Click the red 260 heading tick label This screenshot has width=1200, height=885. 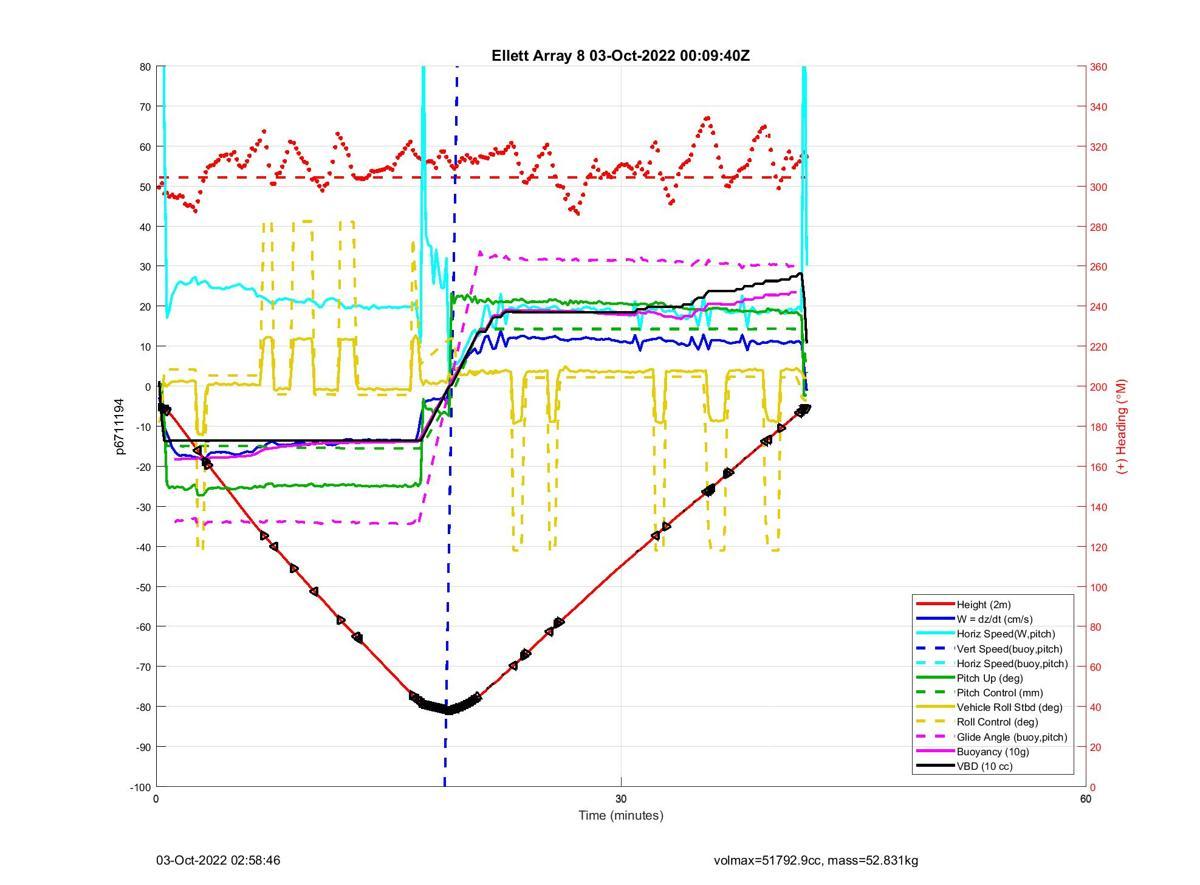(1098, 267)
